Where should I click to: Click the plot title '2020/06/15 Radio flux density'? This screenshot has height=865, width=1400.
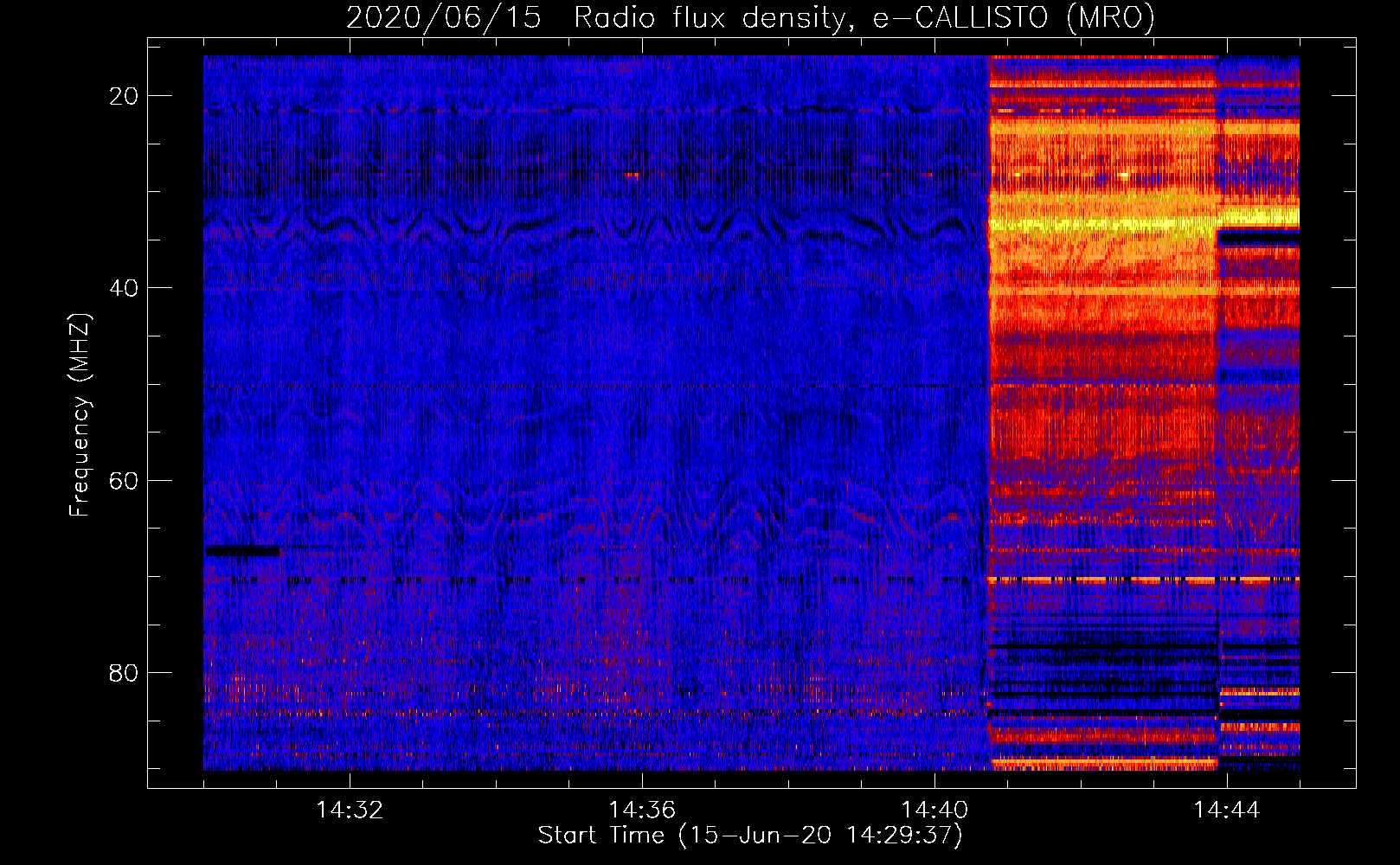coord(750,17)
